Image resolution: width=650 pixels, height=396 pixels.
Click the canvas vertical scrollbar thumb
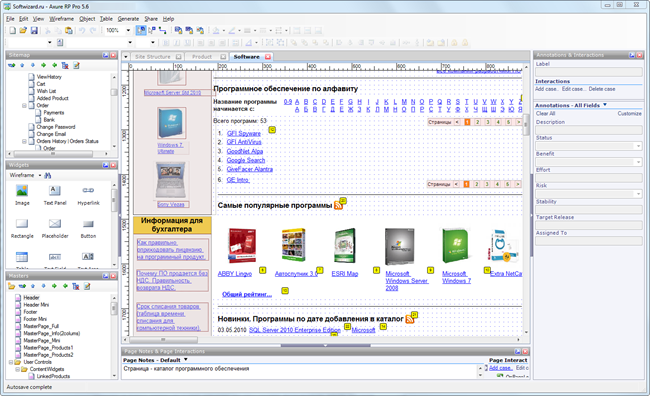(x=526, y=124)
